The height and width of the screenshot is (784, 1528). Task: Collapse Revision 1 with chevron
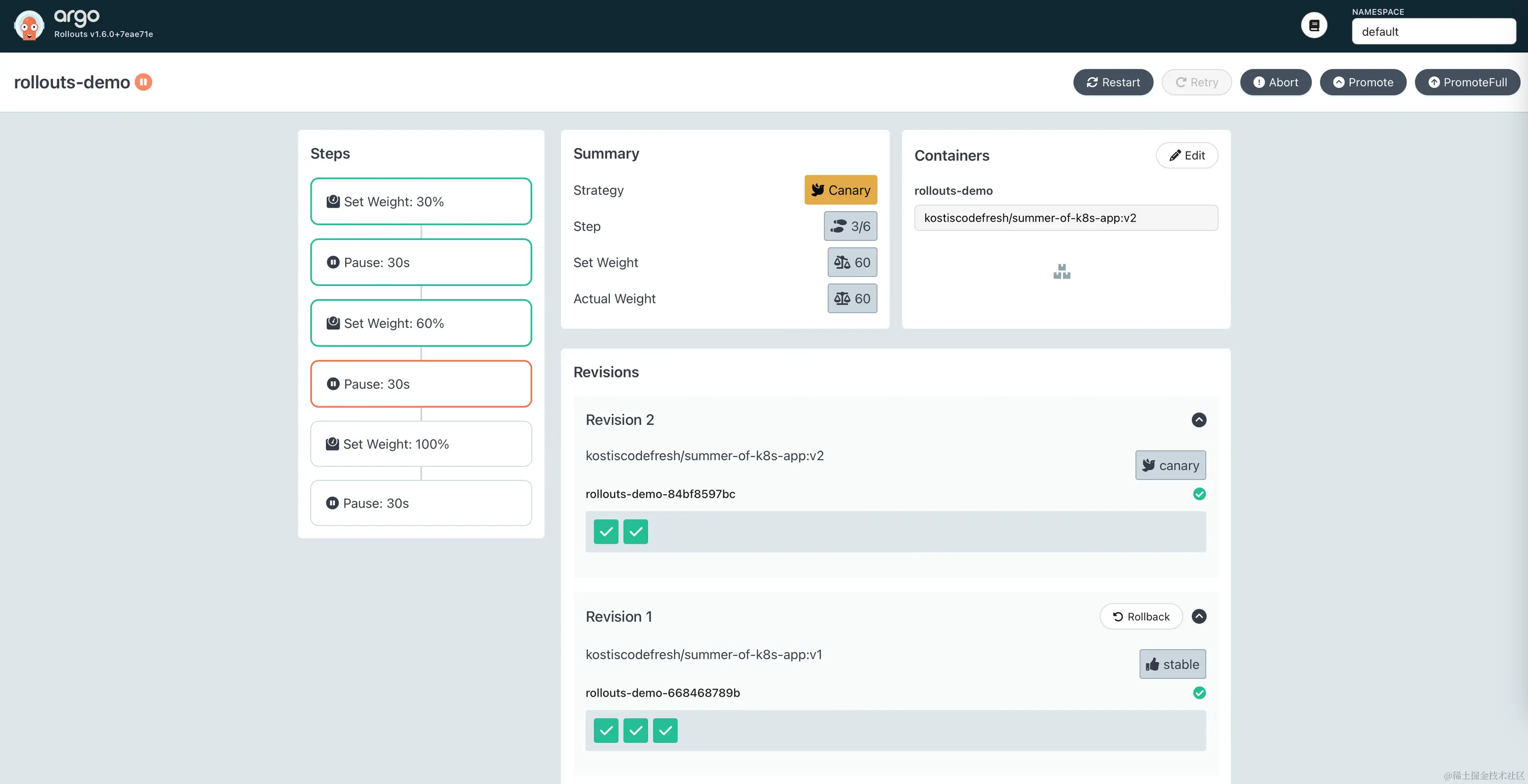[1199, 616]
